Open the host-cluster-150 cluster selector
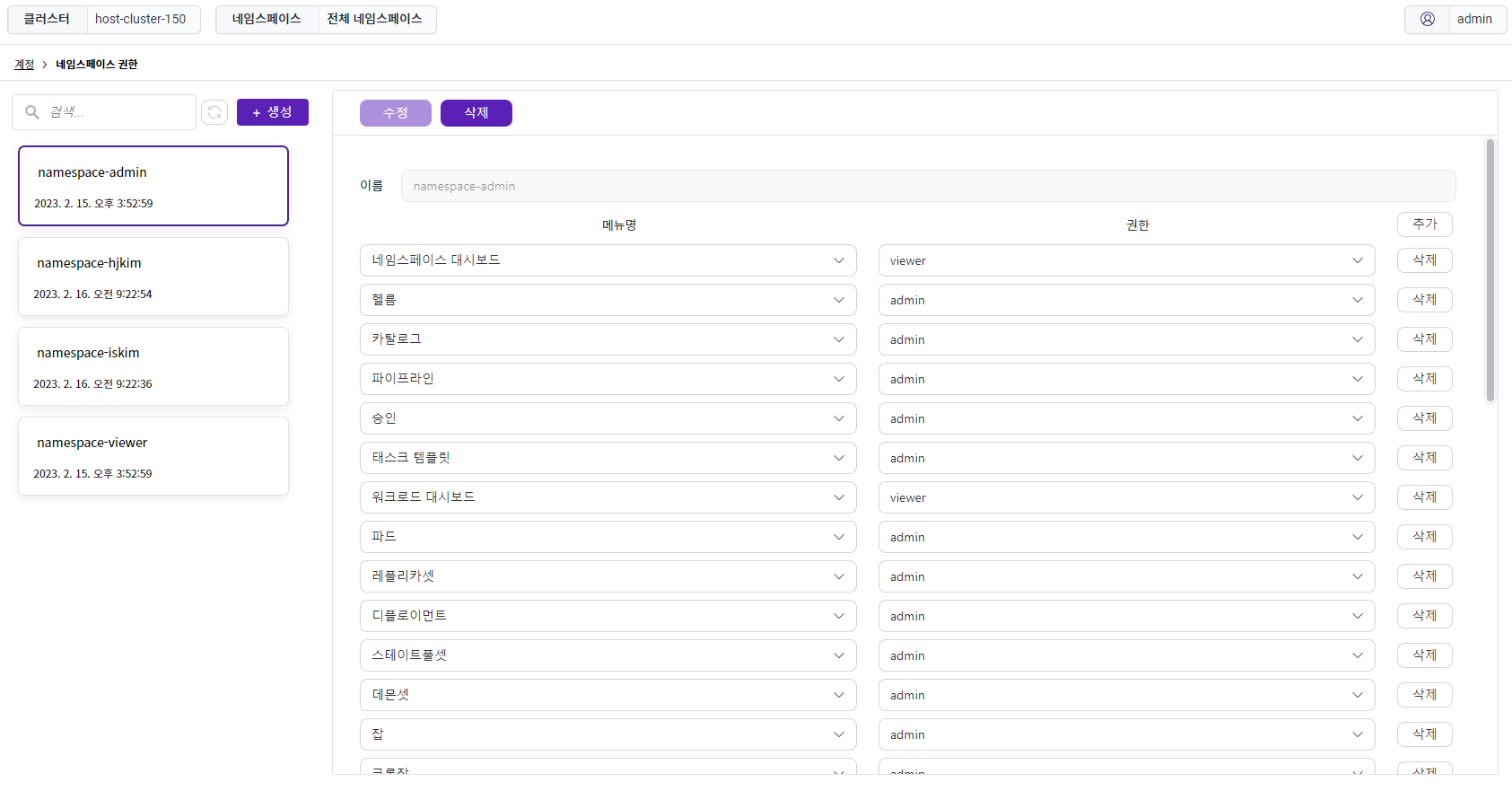Viewport: 1512px width, 791px height. [144, 19]
